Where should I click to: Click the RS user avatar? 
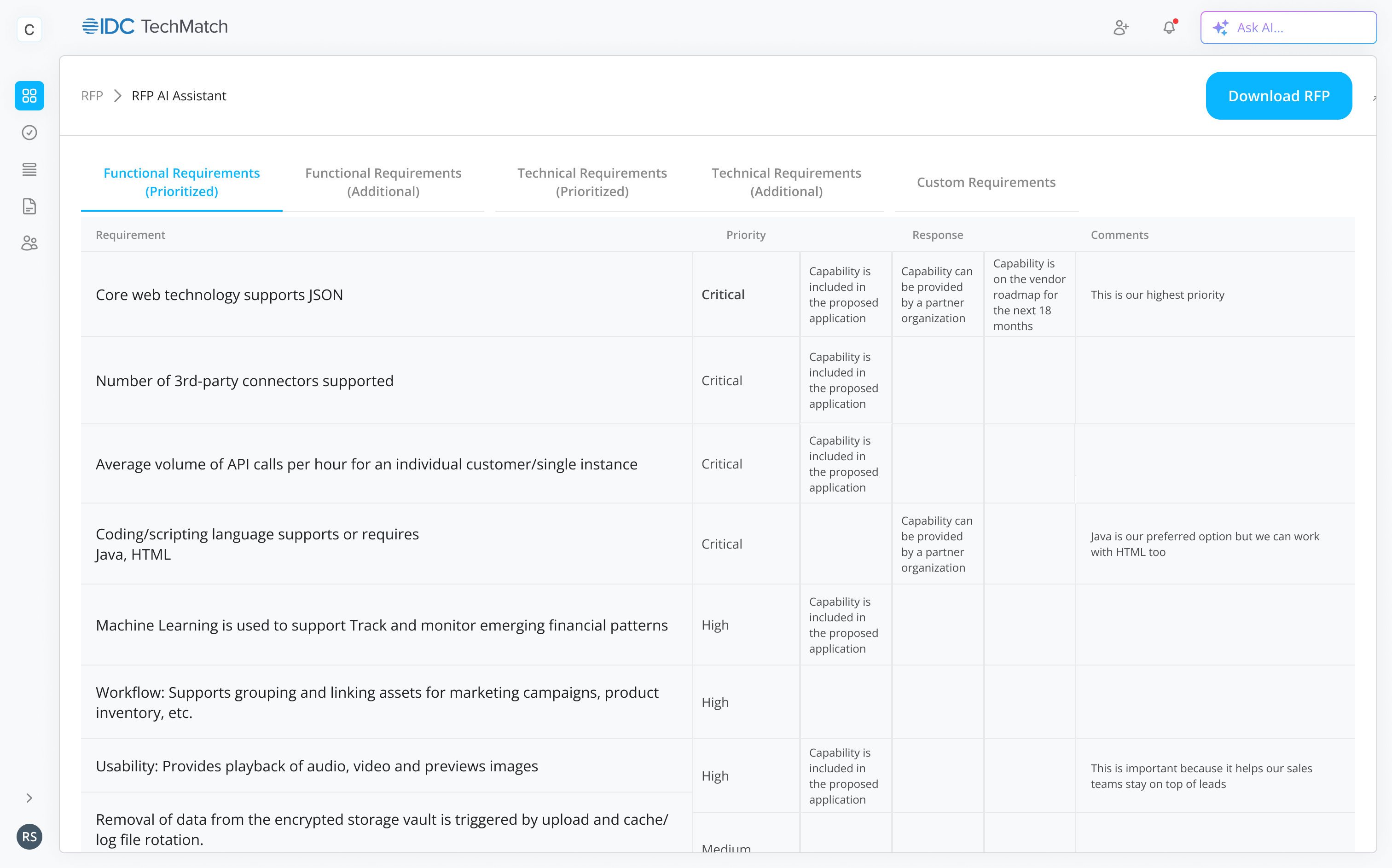29,836
